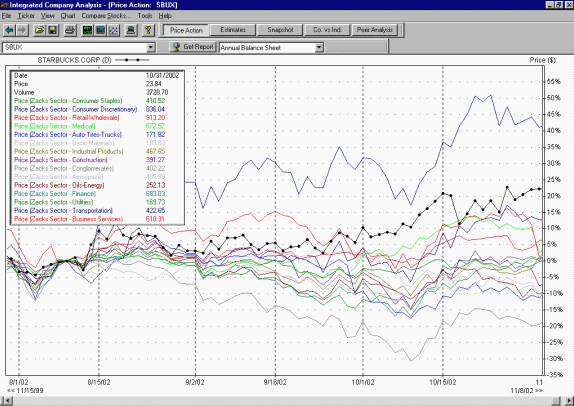Save with the floppy disk icon
574x406 pixels.
pos(52,30)
